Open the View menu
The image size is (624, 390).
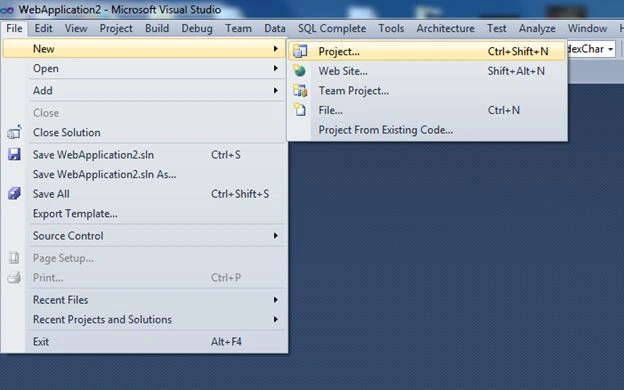[76, 28]
